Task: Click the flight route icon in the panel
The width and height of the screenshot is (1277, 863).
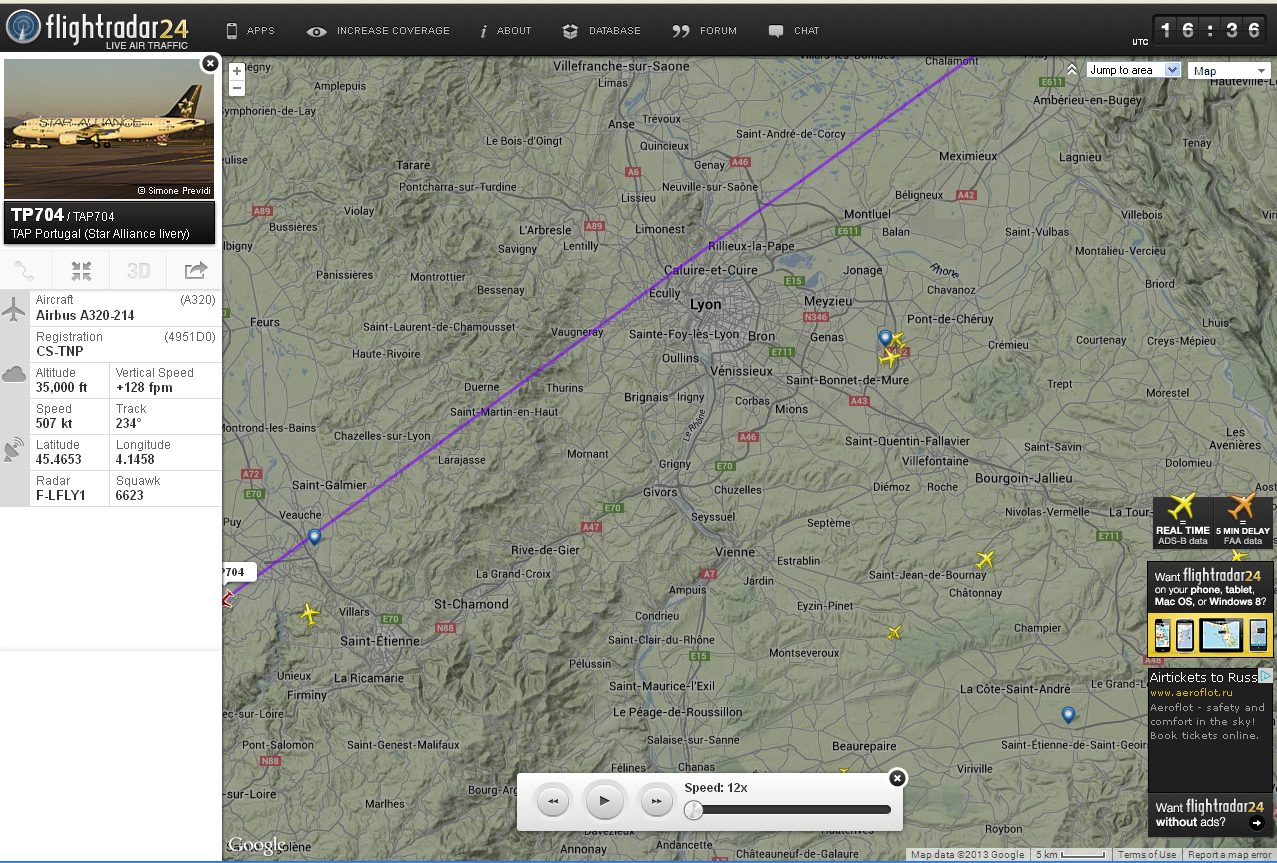Action: (26, 270)
